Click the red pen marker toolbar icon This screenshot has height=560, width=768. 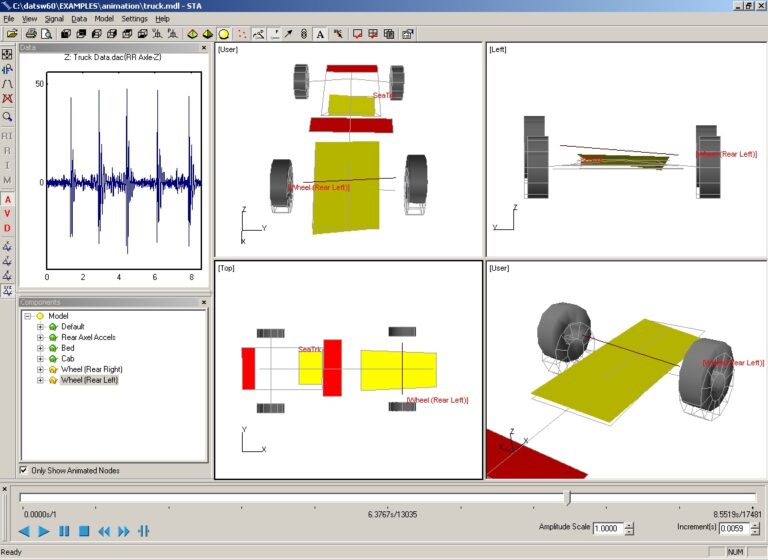tap(338, 34)
